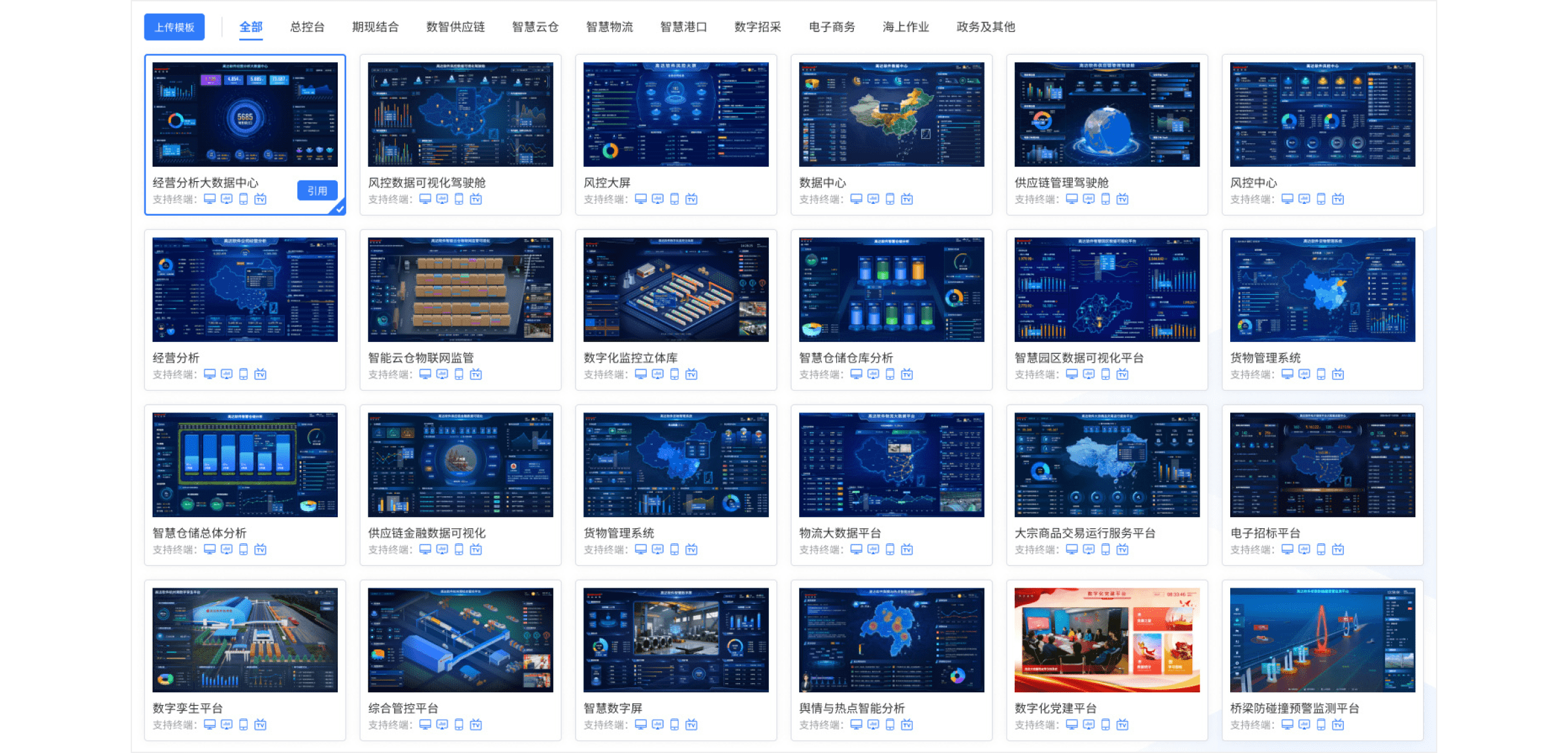Click mobile device icon under 物流大数据平台

890,550
